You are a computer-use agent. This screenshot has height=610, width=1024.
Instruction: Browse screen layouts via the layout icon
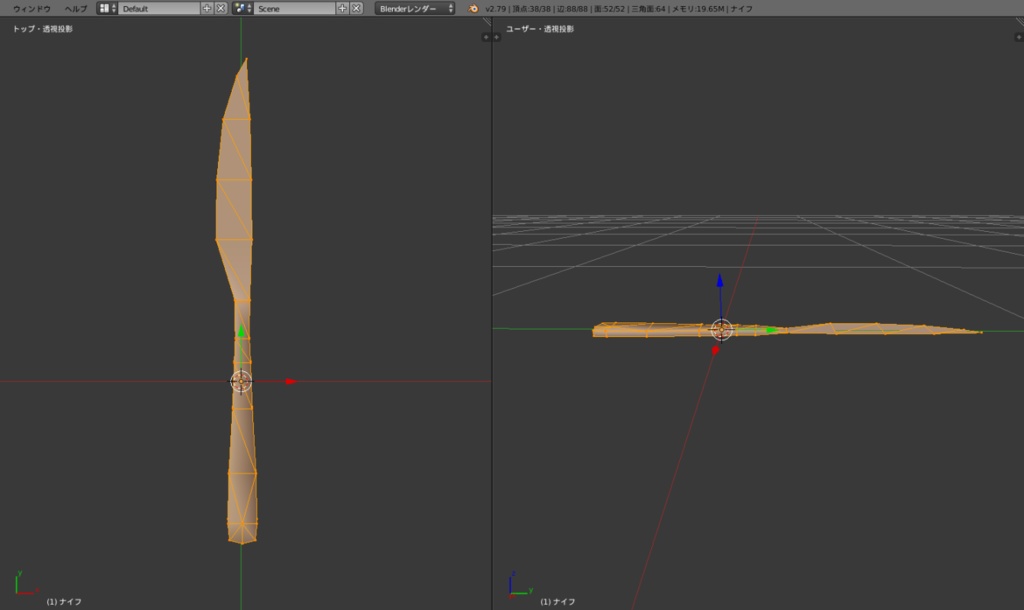coord(106,8)
